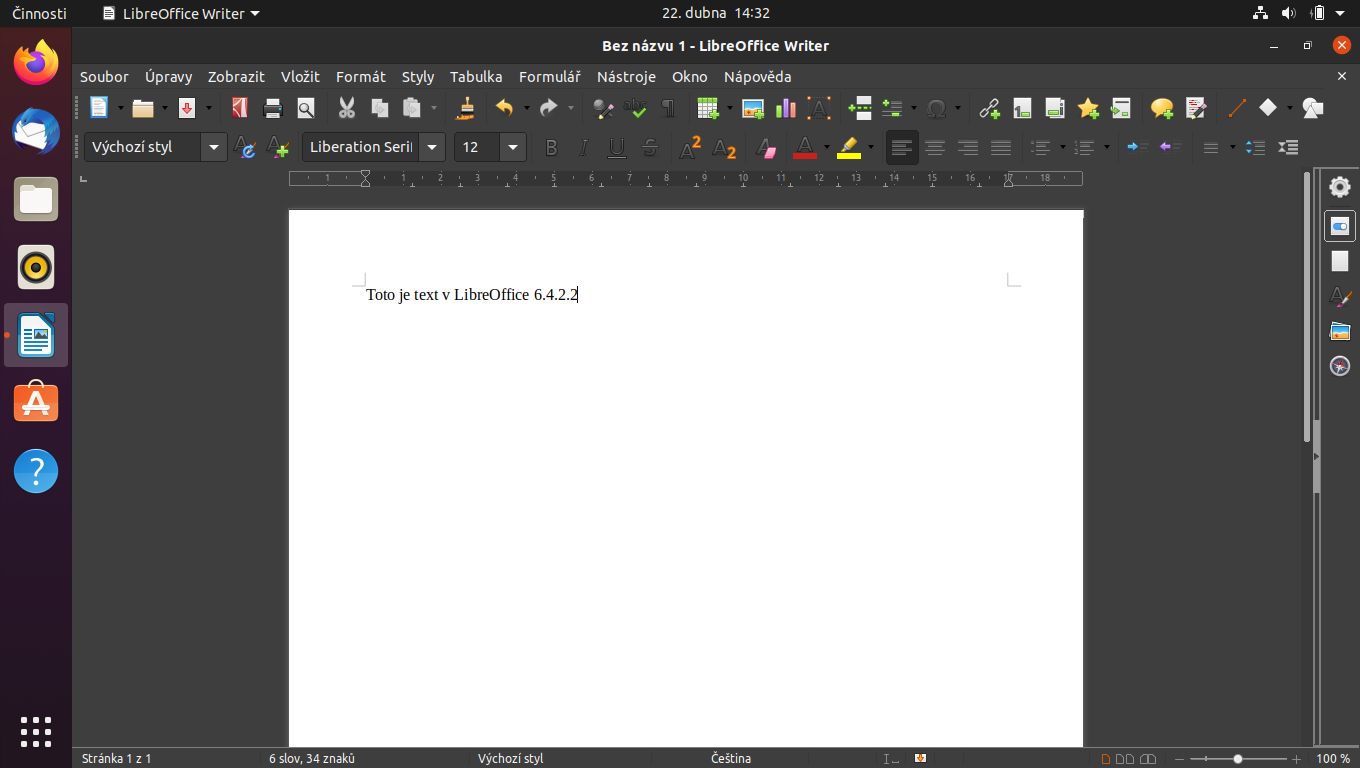The width and height of the screenshot is (1360, 768).
Task: Insert bookmark star icon
Action: point(1088,108)
